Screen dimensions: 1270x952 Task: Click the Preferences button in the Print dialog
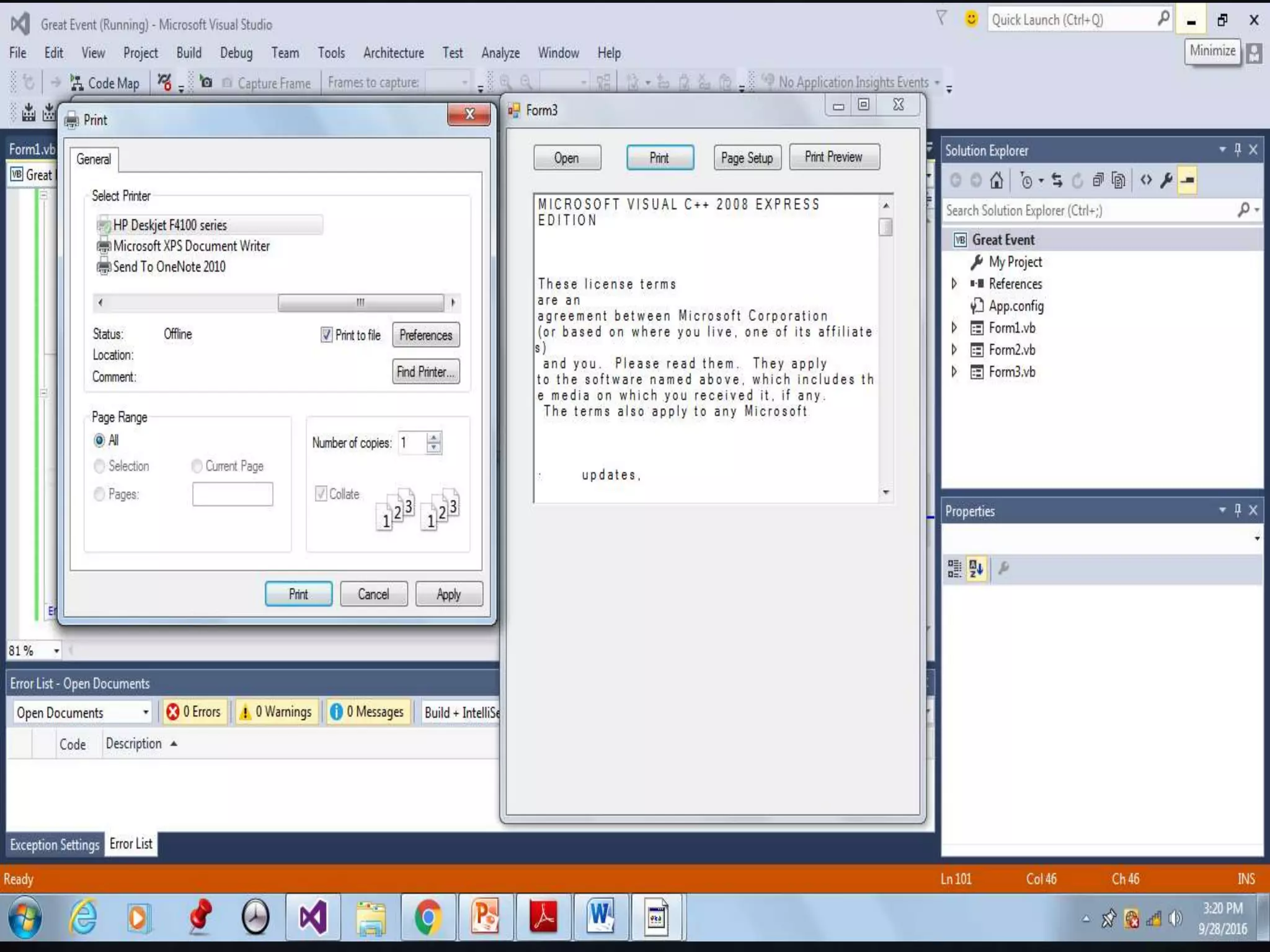pyautogui.click(x=425, y=335)
